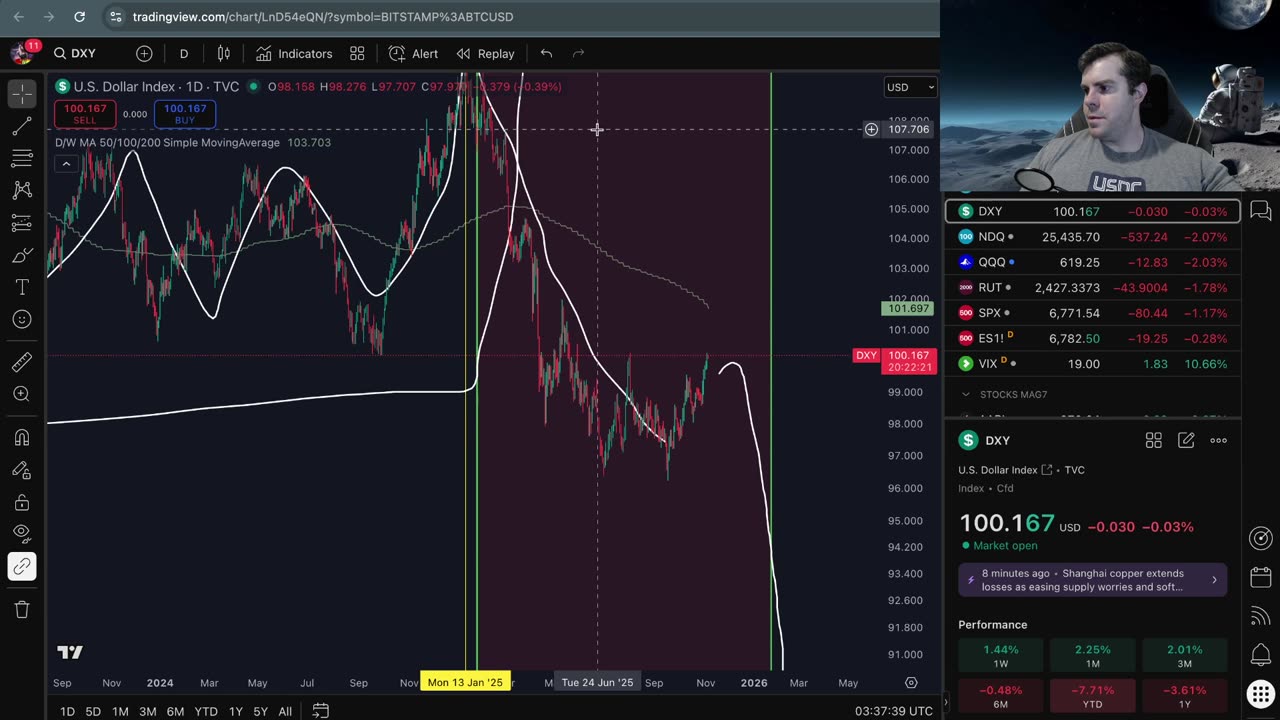1280x720 pixels.
Task: Select the crosshair cursor tool
Action: pyautogui.click(x=22, y=93)
